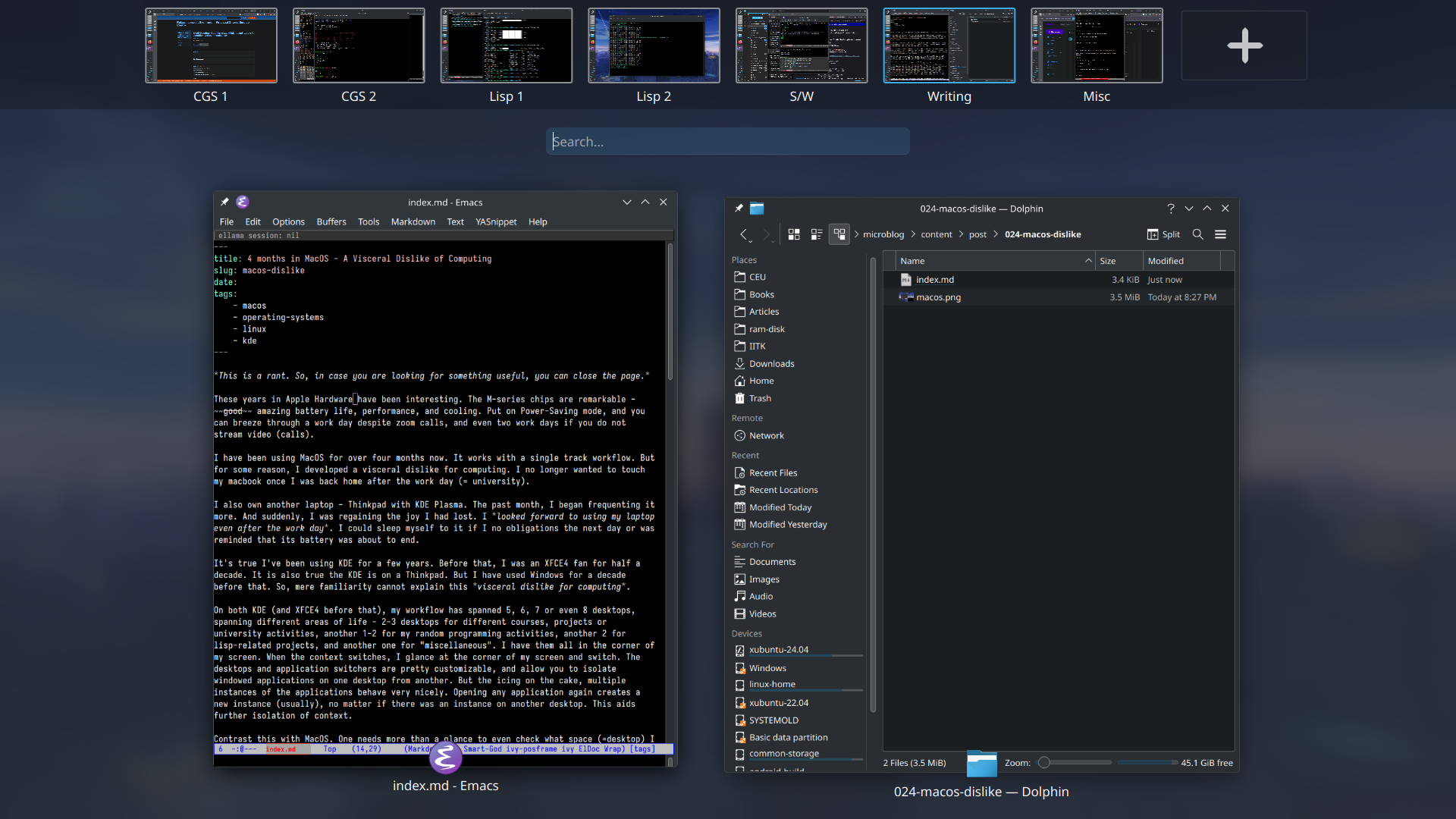
Task: Open the Trash from the Places sidebar
Action: 758,398
